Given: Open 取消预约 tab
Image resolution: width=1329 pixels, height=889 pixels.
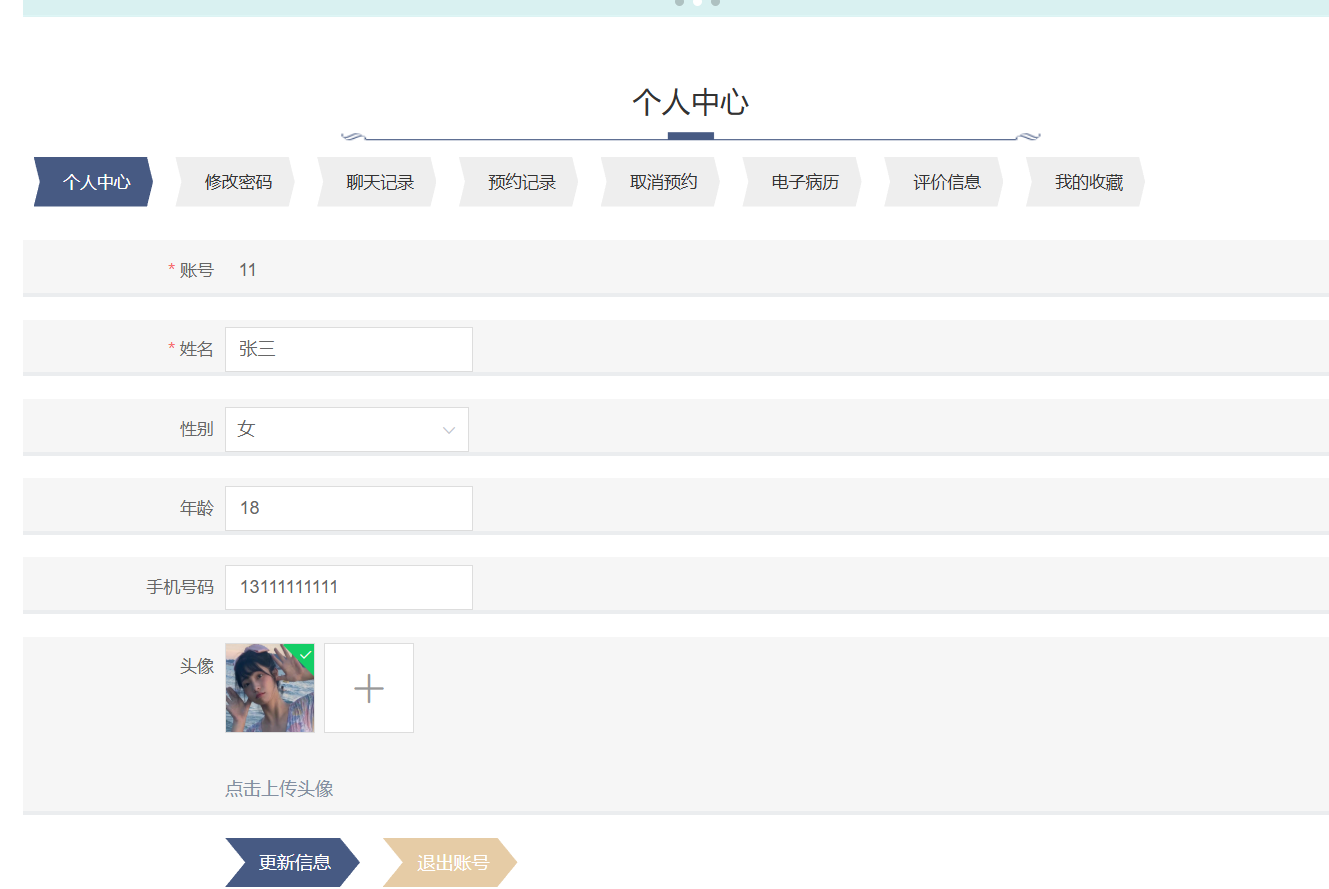Looking at the screenshot, I should (x=663, y=182).
